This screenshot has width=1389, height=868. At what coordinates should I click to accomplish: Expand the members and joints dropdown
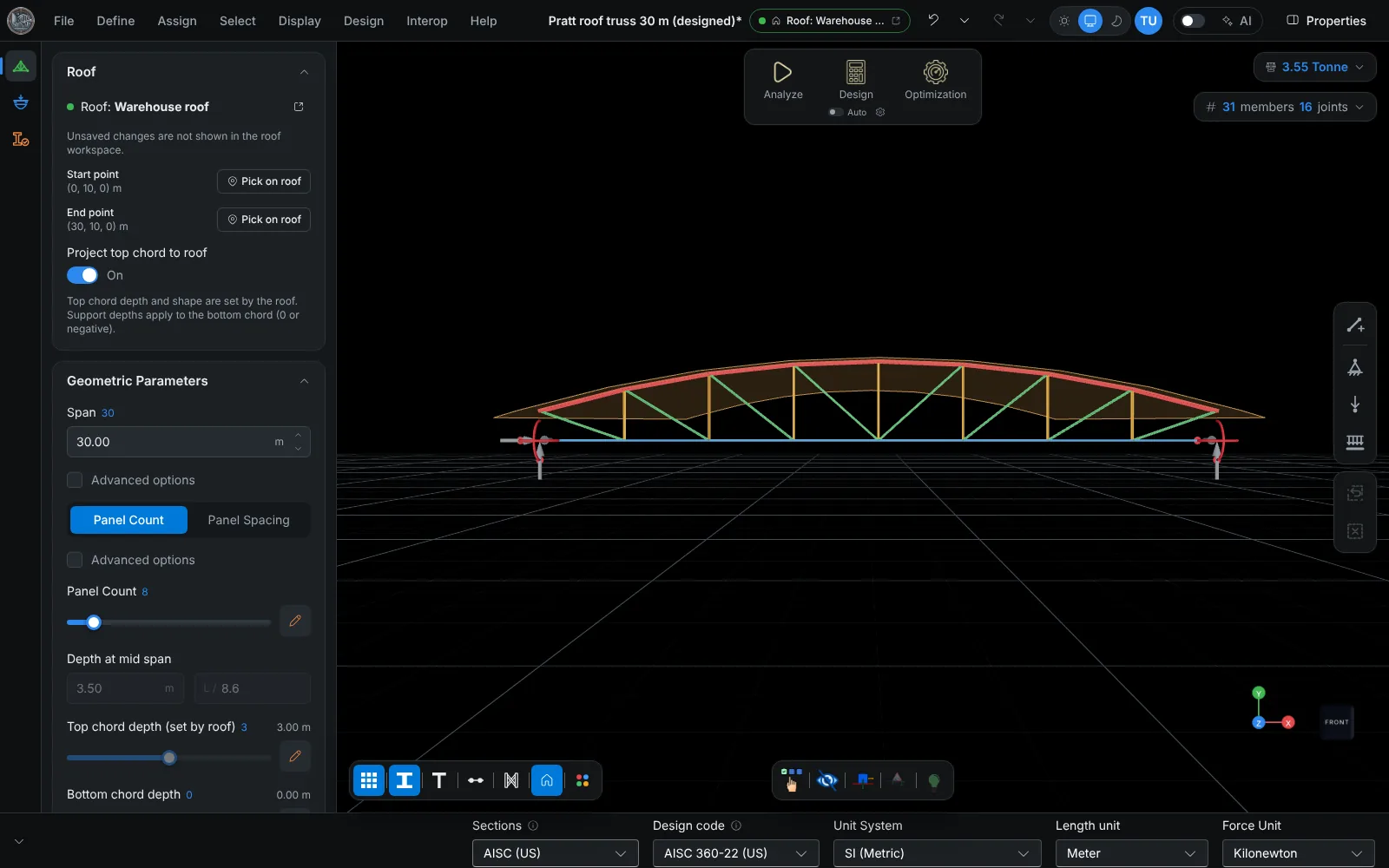1285,107
